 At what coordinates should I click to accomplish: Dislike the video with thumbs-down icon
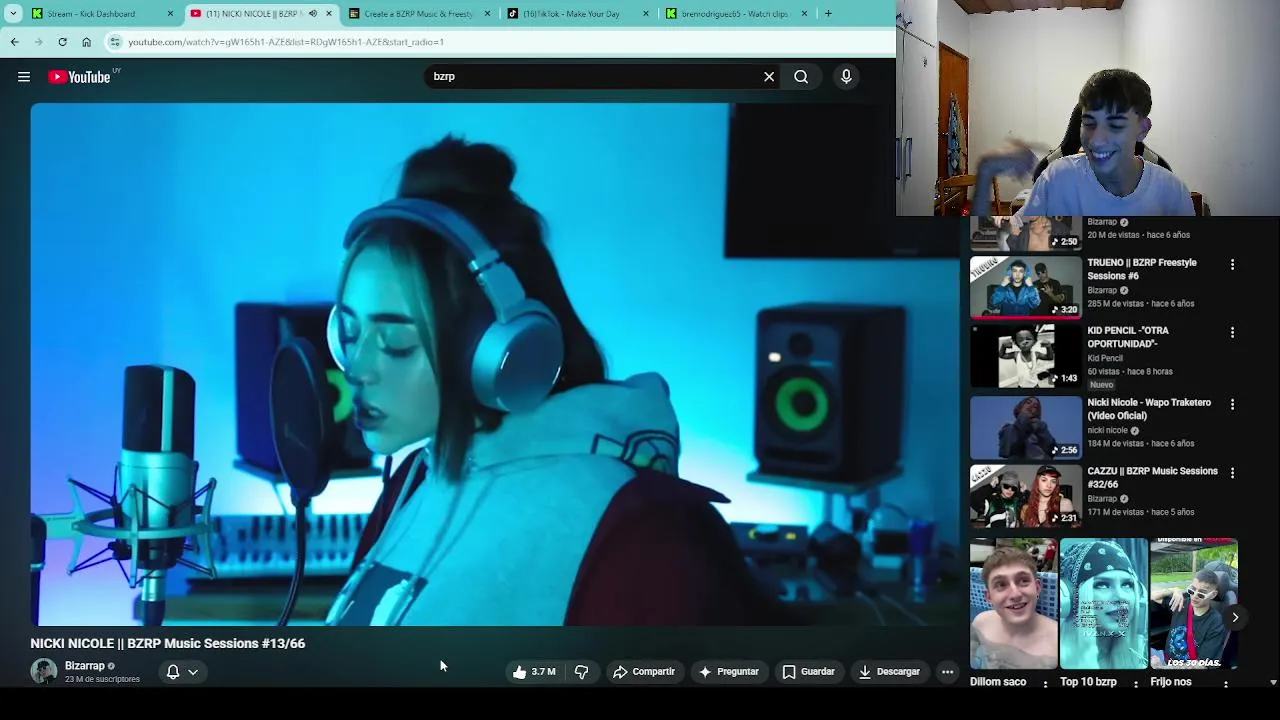(x=581, y=672)
